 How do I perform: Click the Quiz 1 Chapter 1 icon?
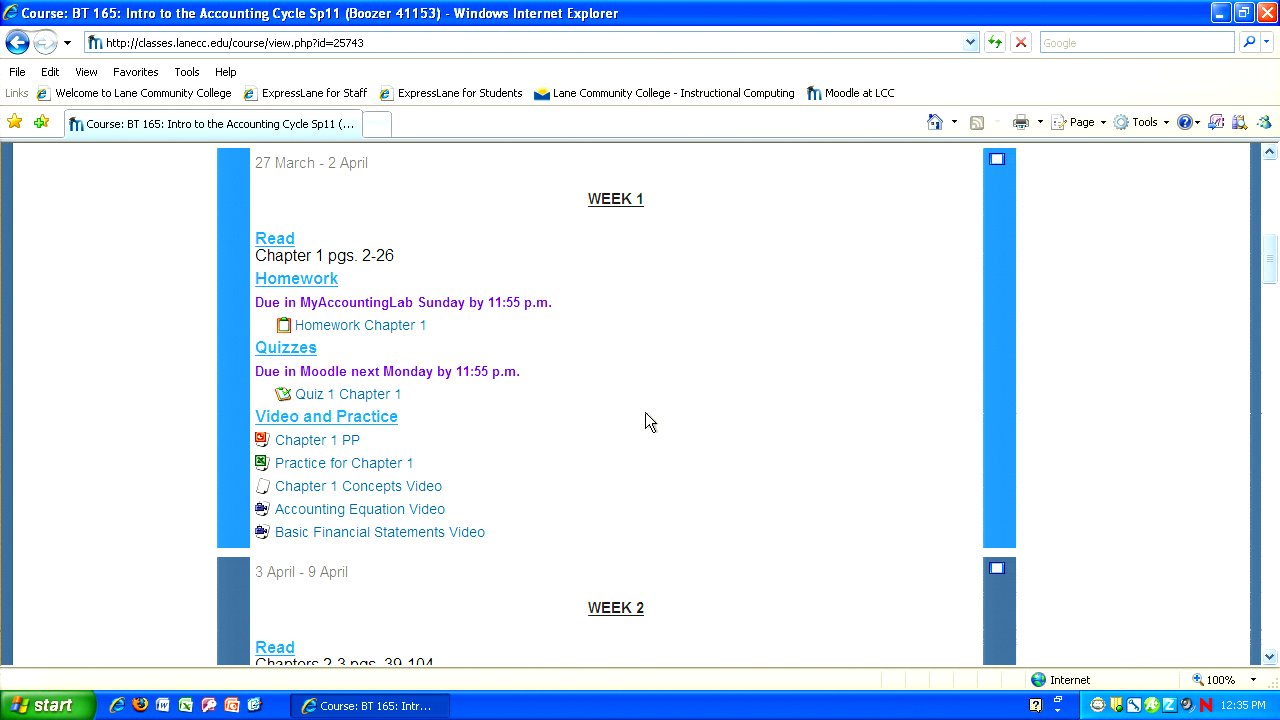tap(283, 394)
